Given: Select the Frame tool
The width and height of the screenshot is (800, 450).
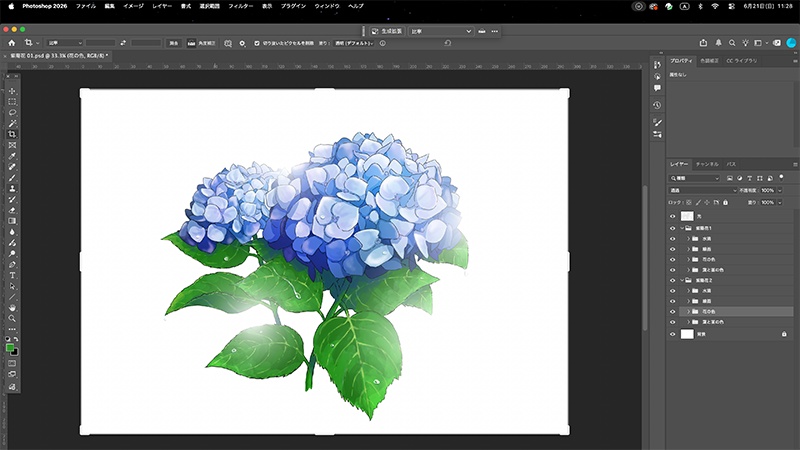Looking at the screenshot, I should pos(12,145).
